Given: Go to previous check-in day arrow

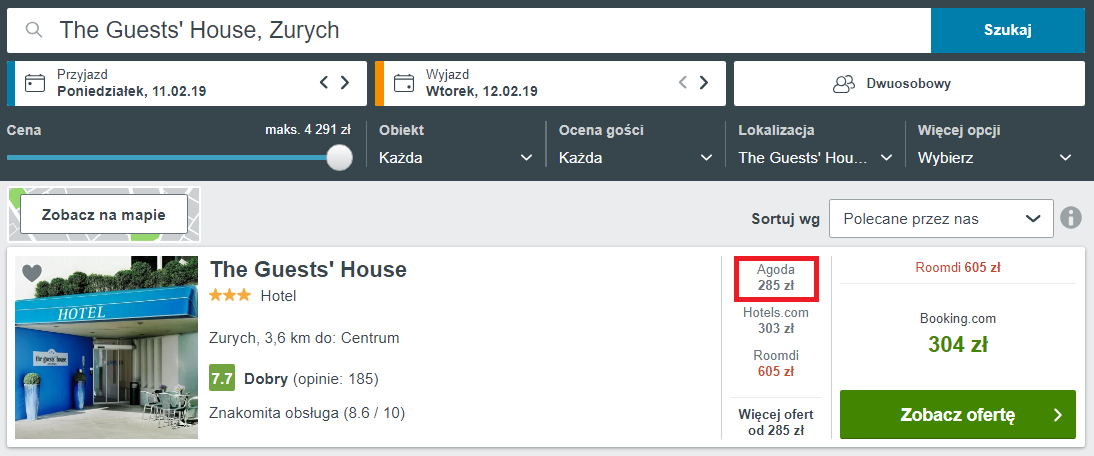Looking at the screenshot, I should coord(324,83).
